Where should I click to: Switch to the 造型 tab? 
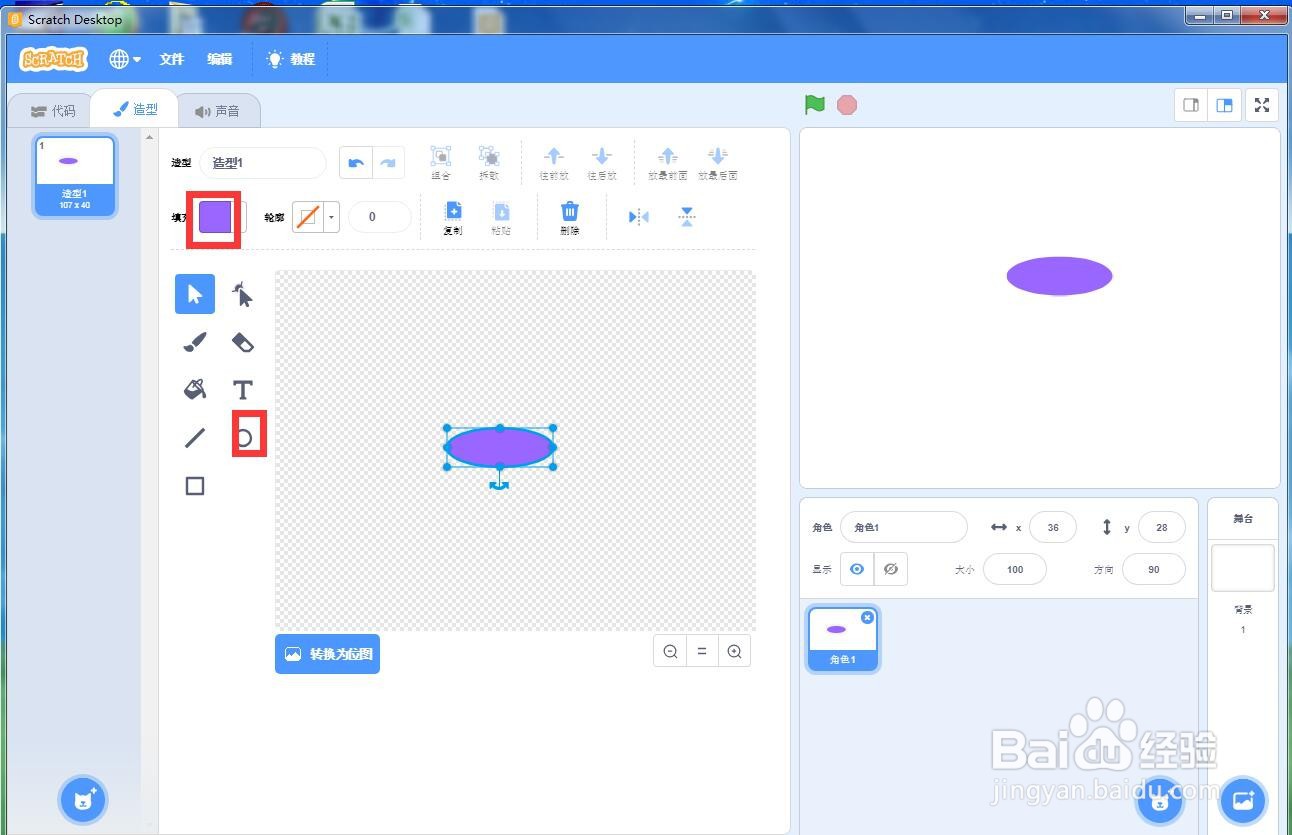135,109
